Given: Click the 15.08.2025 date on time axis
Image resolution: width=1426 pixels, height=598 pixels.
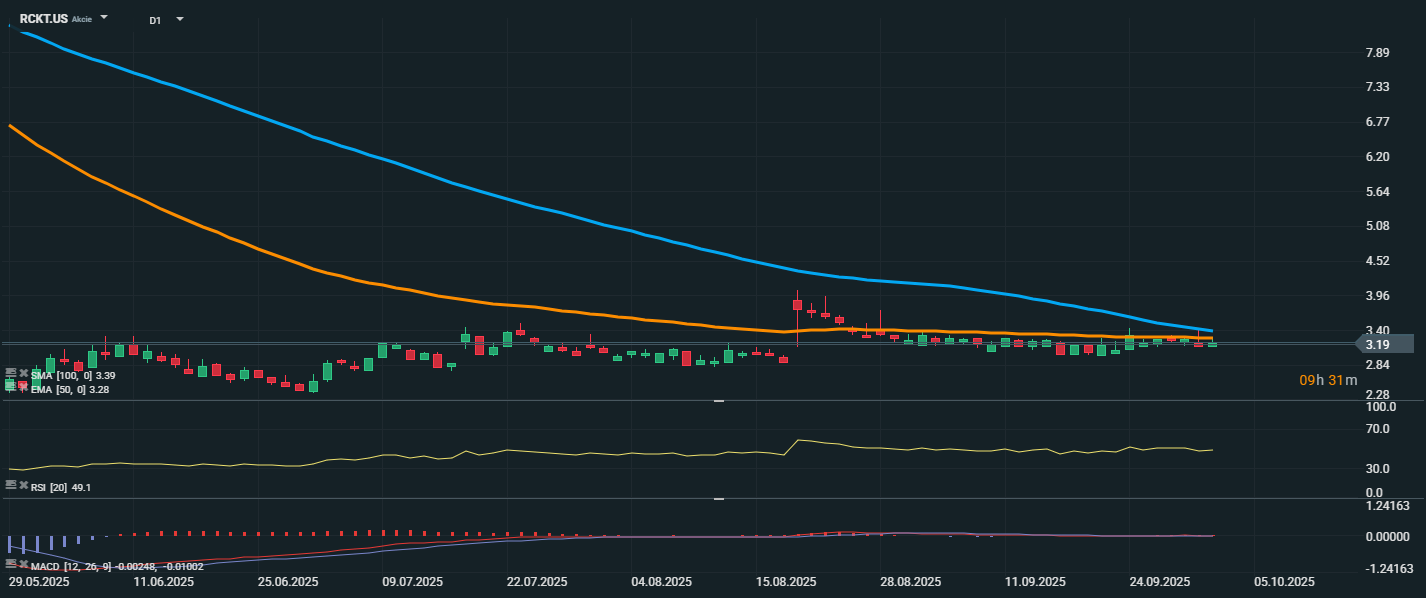Looking at the screenshot, I should click(785, 581).
